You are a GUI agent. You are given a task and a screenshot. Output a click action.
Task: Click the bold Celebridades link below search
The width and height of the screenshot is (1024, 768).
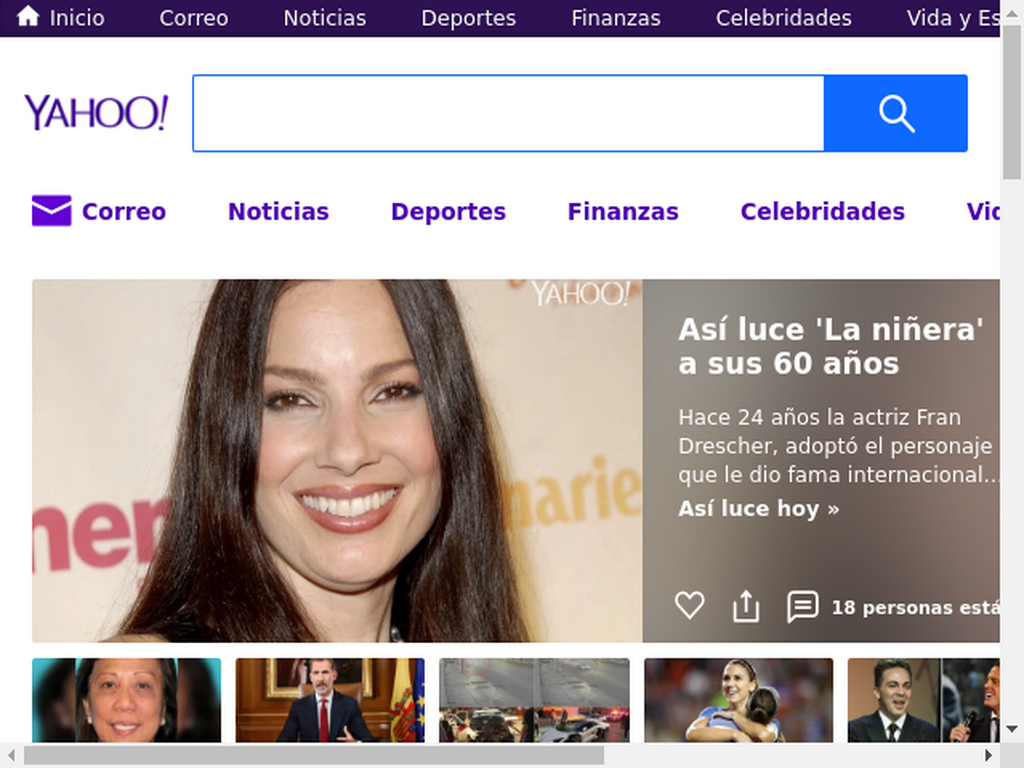[x=822, y=212]
